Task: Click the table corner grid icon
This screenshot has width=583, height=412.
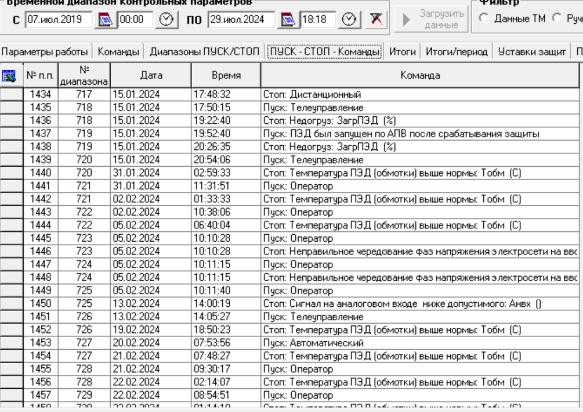Action: click(10, 75)
